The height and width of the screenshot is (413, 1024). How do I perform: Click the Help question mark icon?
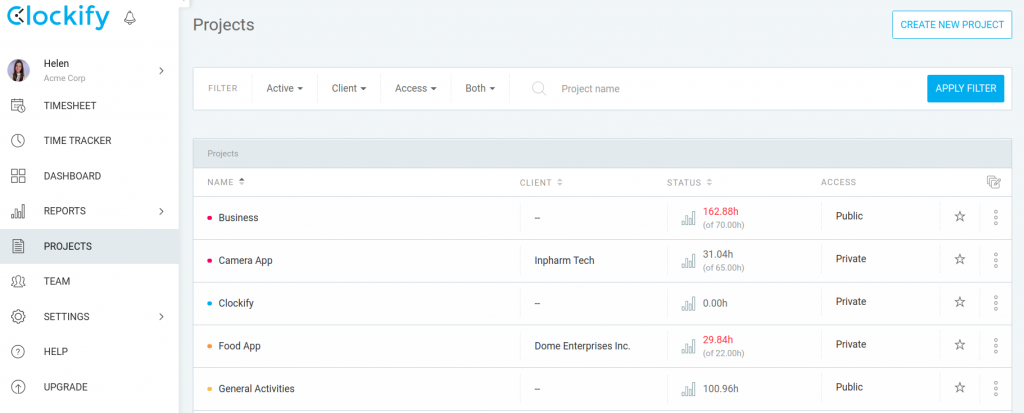click(18, 352)
